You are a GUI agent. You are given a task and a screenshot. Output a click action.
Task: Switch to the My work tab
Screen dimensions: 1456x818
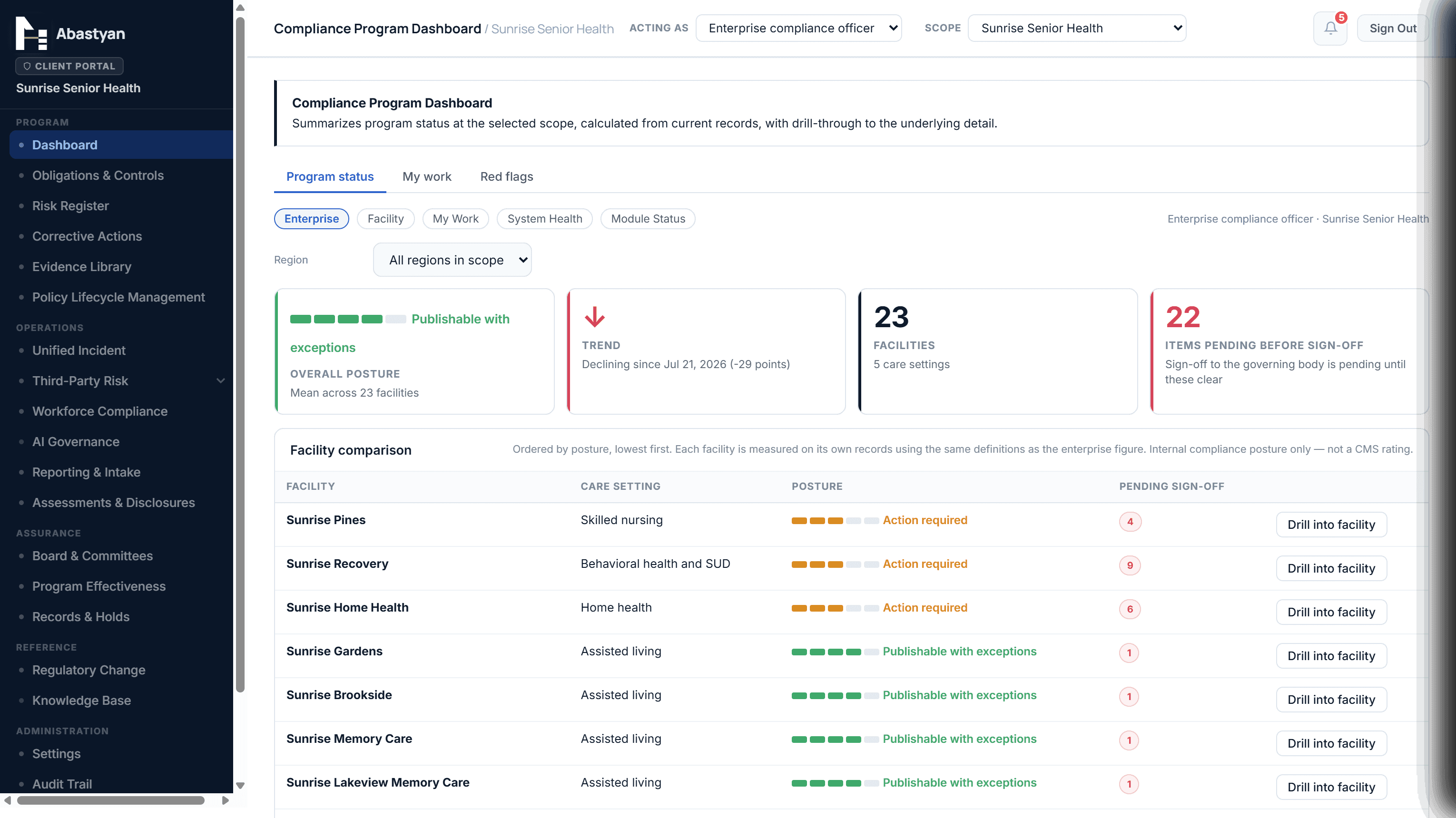[x=427, y=177]
